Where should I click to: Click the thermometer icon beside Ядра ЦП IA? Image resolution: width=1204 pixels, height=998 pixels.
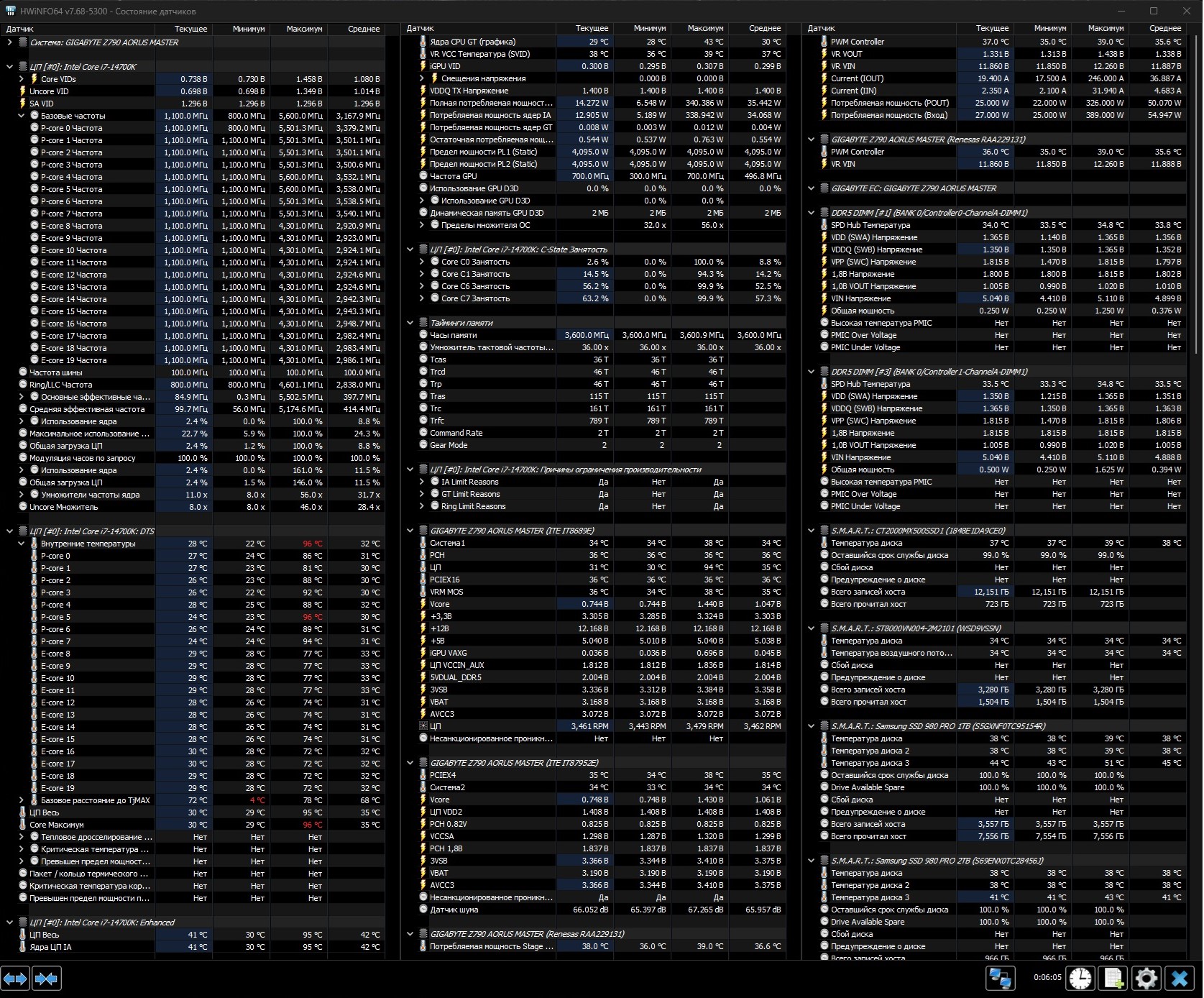22,947
